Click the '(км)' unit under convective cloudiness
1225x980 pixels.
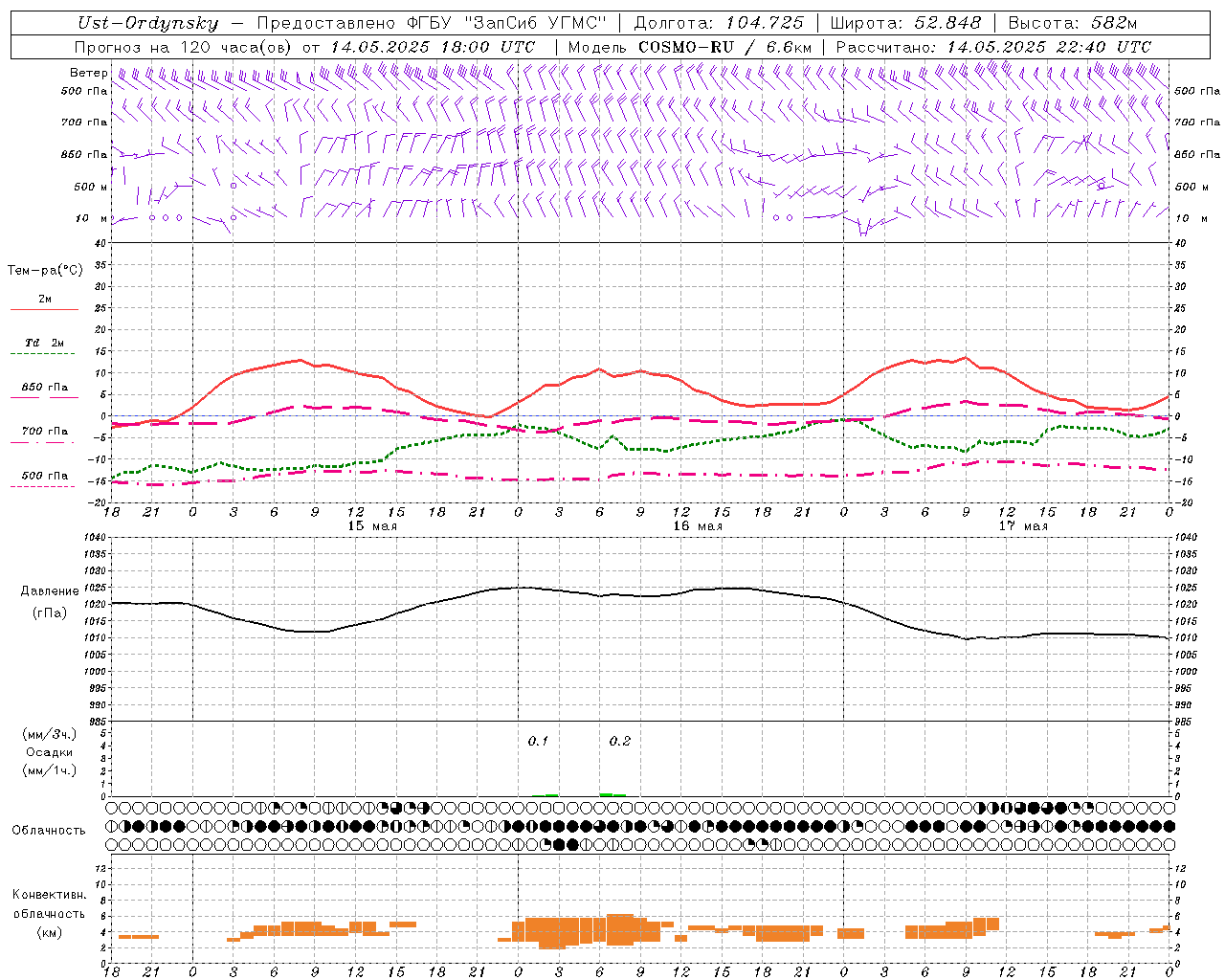(x=50, y=932)
